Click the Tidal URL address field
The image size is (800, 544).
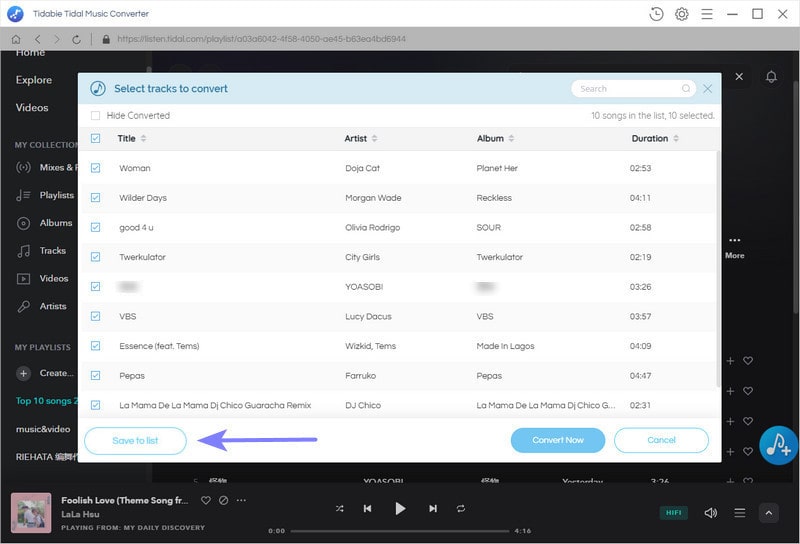coord(261,39)
